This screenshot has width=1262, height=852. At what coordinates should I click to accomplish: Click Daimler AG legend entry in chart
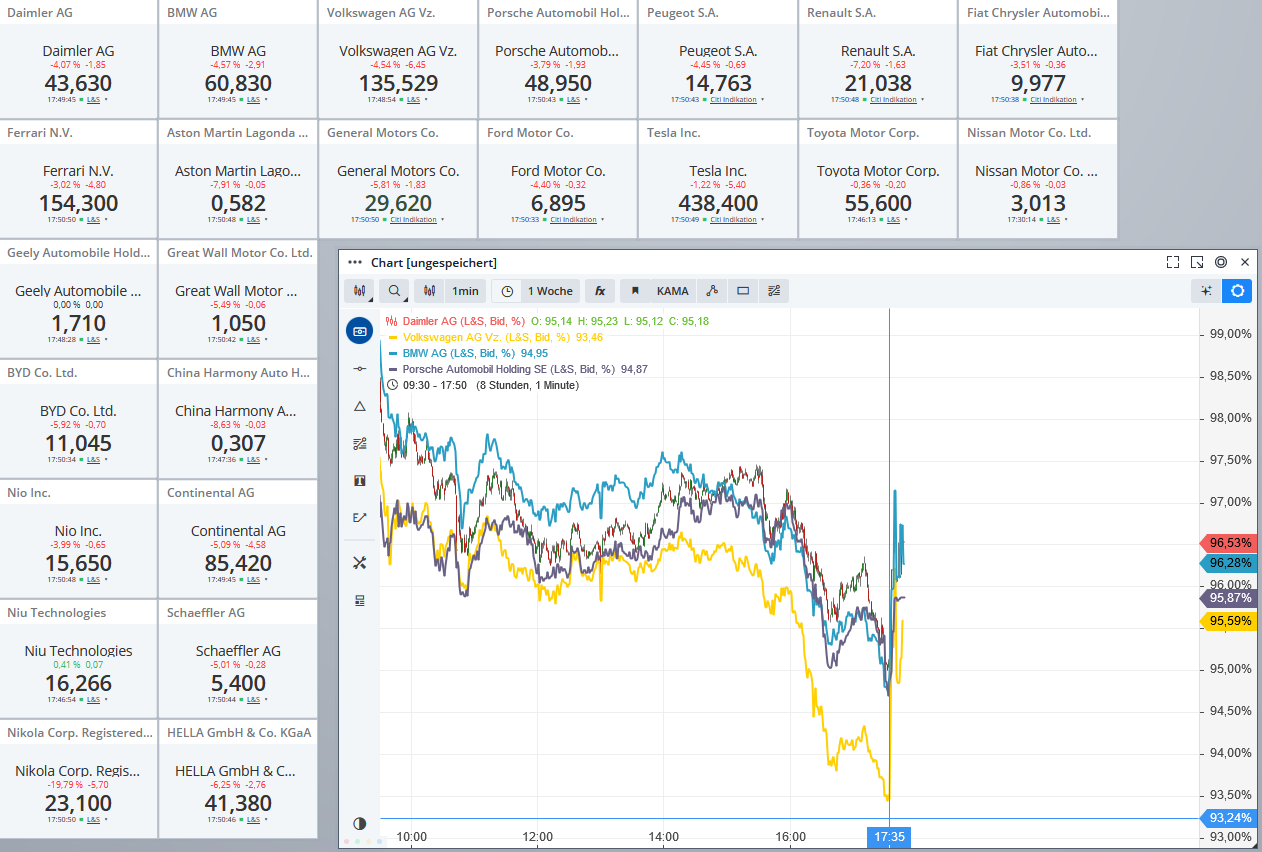point(463,321)
